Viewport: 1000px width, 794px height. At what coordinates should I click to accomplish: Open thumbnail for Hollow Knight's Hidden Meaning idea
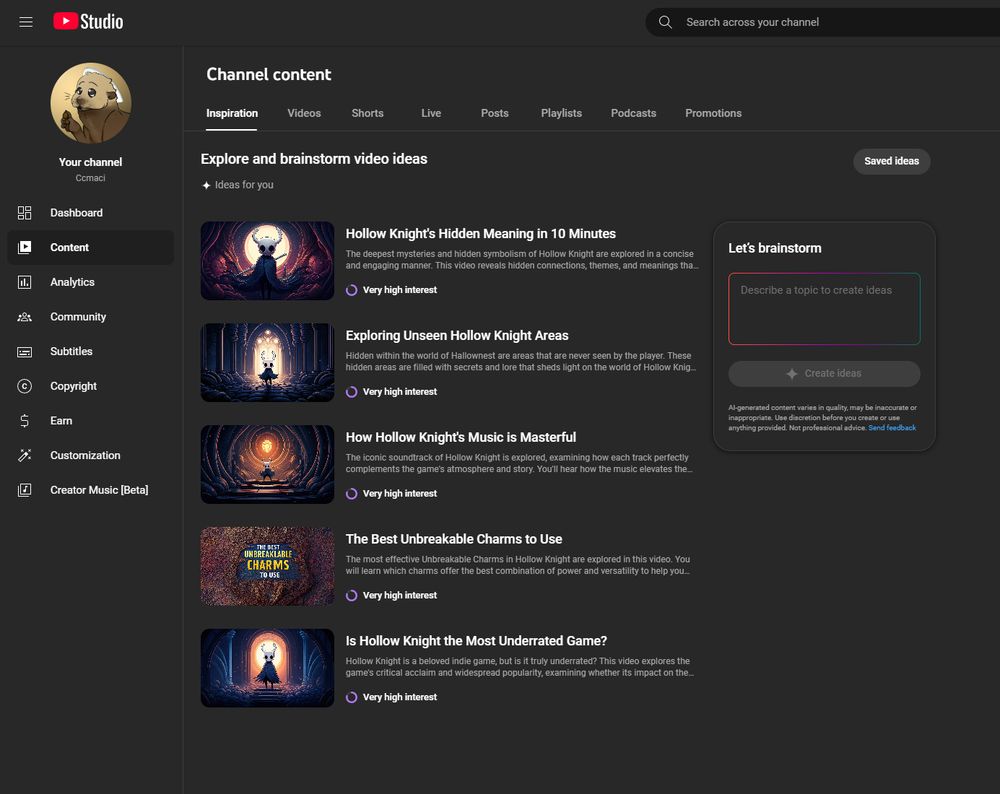[x=267, y=260]
